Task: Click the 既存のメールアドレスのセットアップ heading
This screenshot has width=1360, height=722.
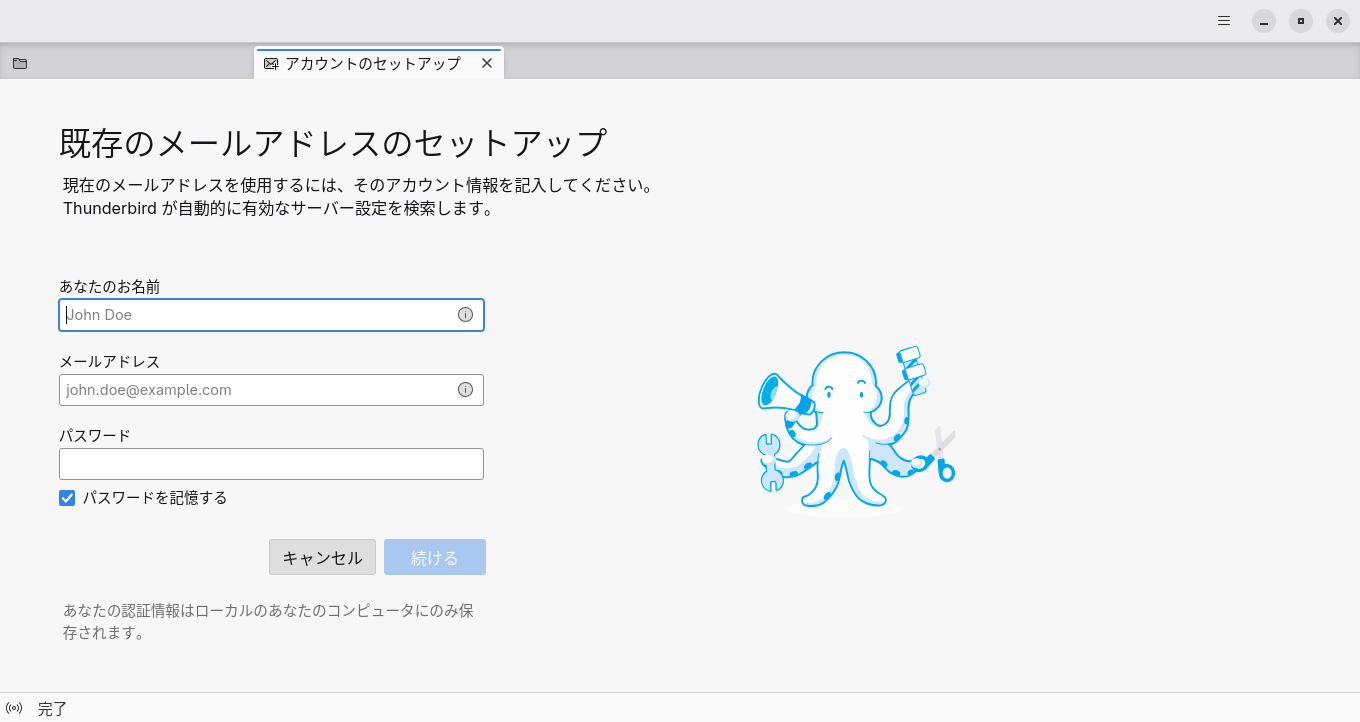Action: [333, 143]
